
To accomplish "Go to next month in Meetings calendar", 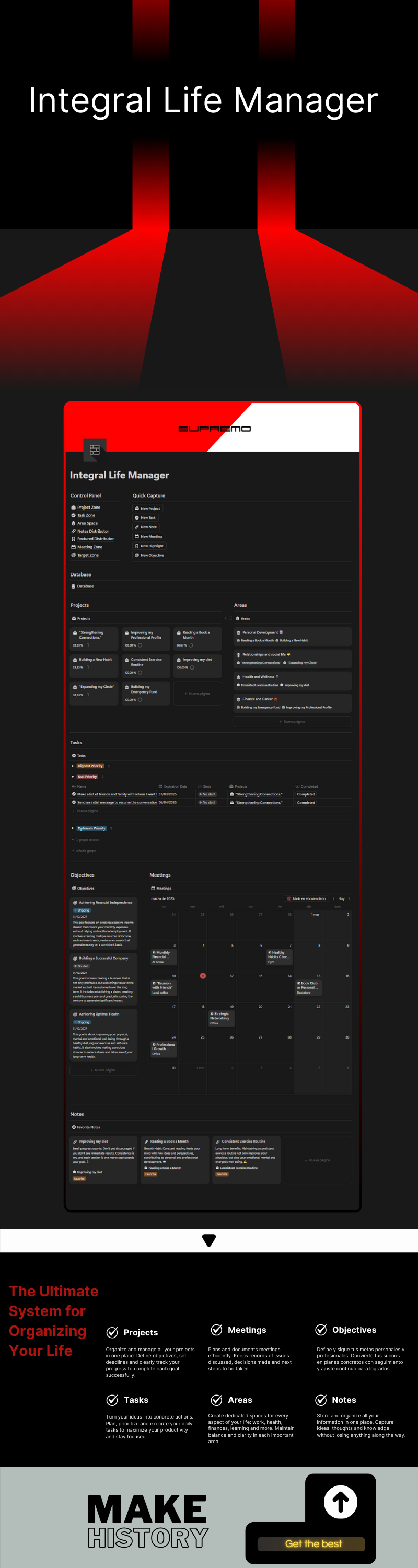I will (x=349, y=898).
